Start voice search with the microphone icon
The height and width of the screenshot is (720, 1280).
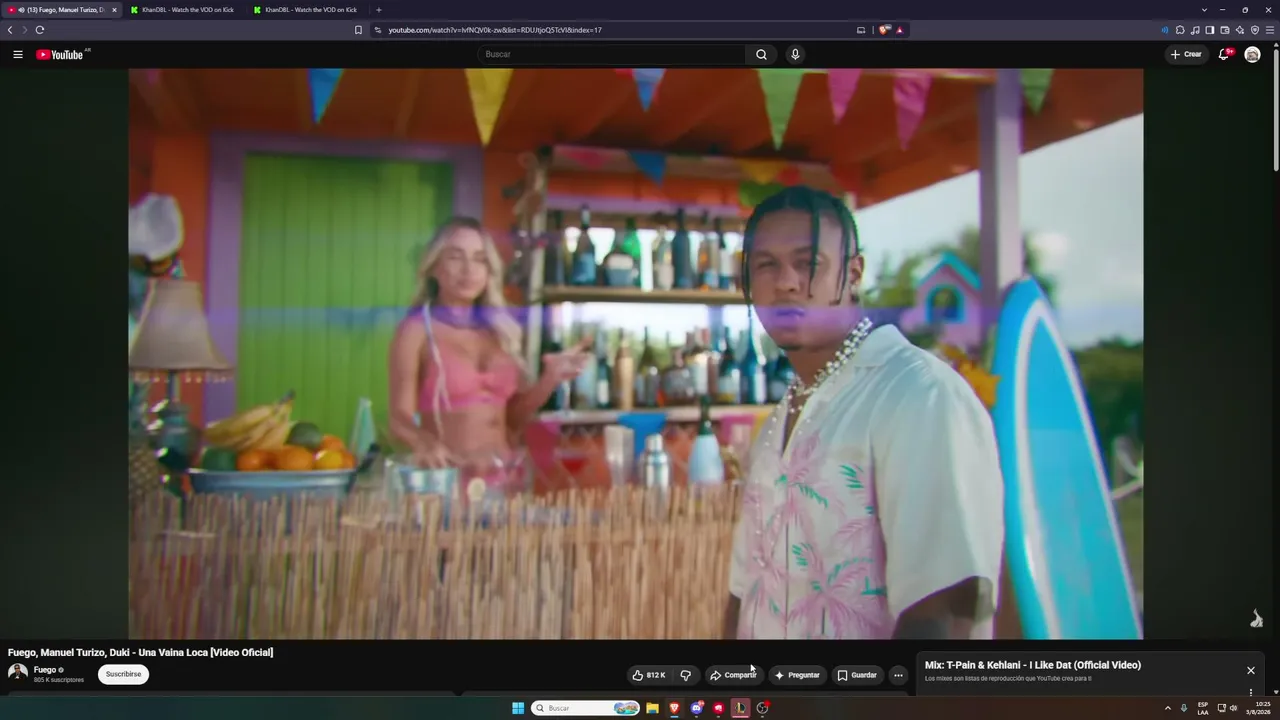coord(795,54)
